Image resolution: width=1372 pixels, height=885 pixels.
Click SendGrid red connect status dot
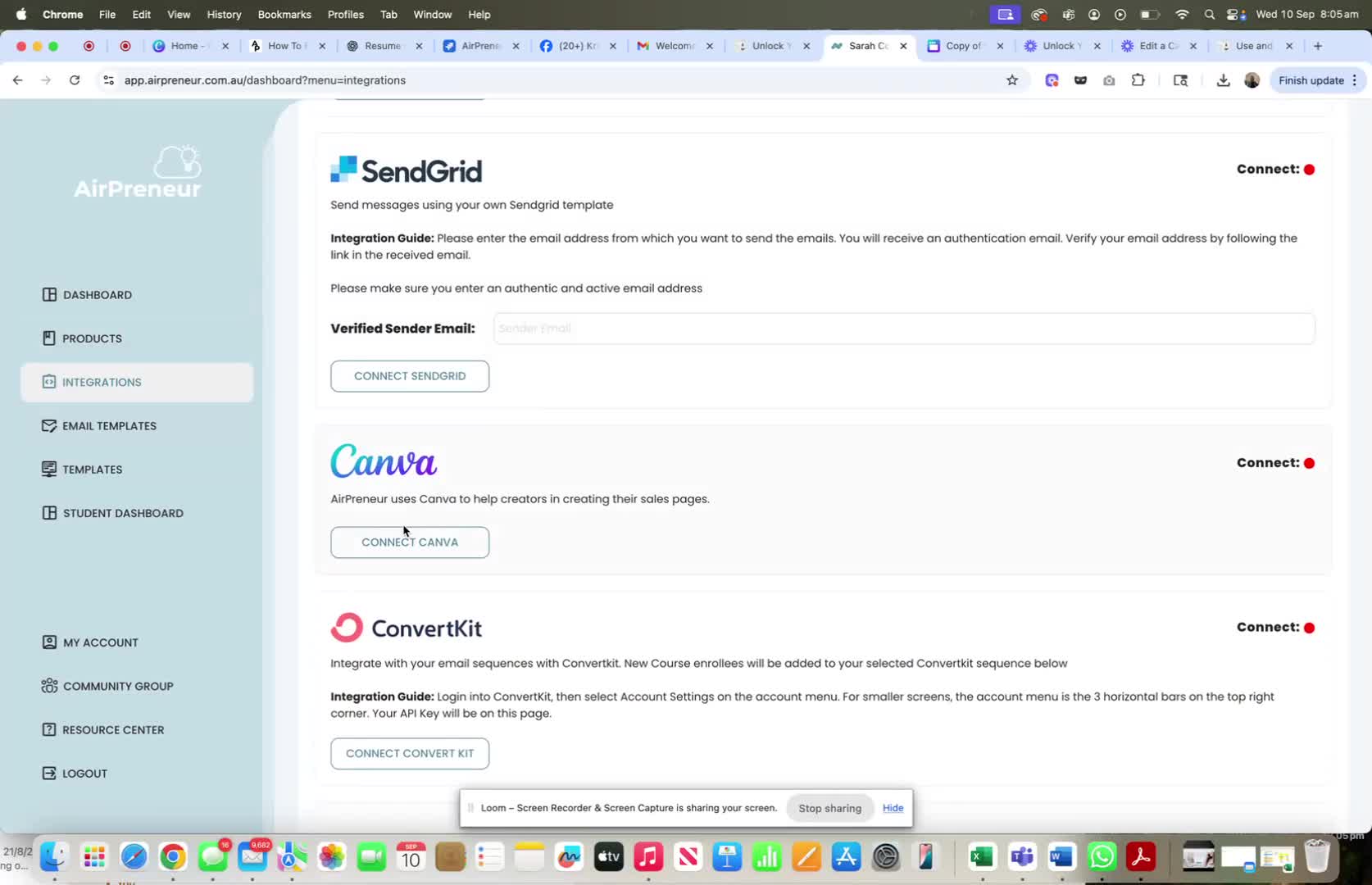[x=1309, y=170]
